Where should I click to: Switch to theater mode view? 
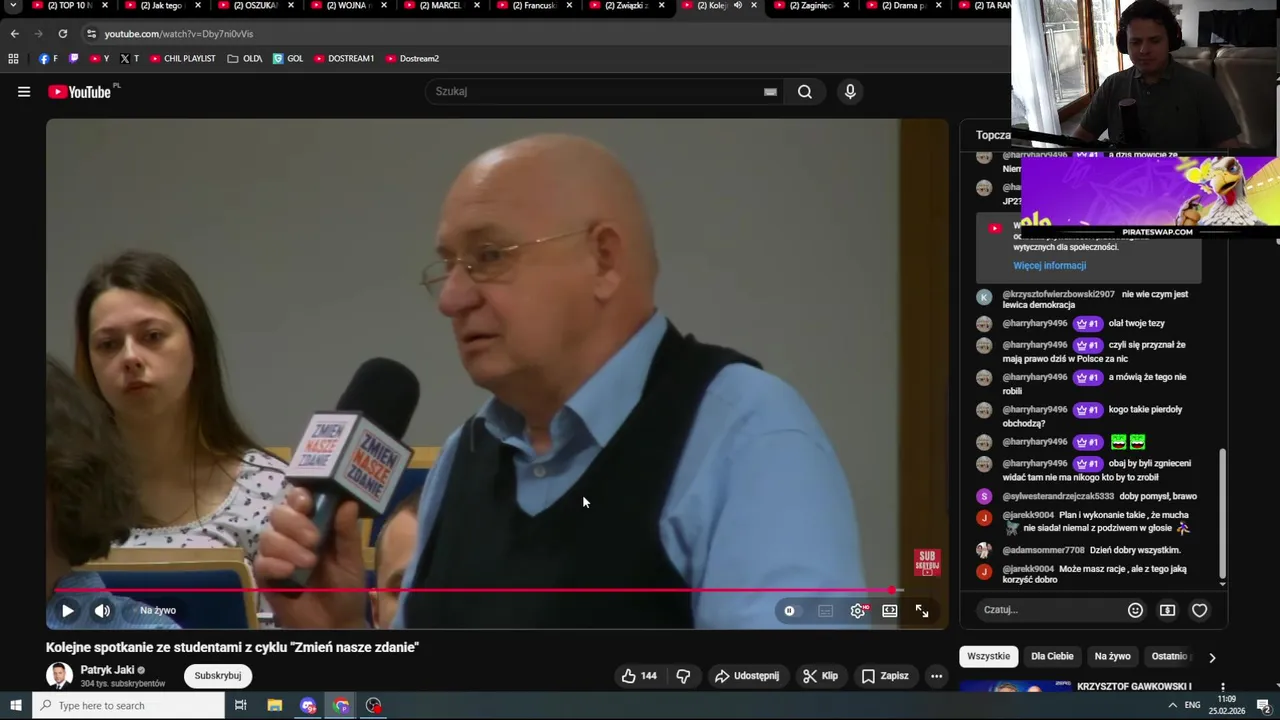890,611
